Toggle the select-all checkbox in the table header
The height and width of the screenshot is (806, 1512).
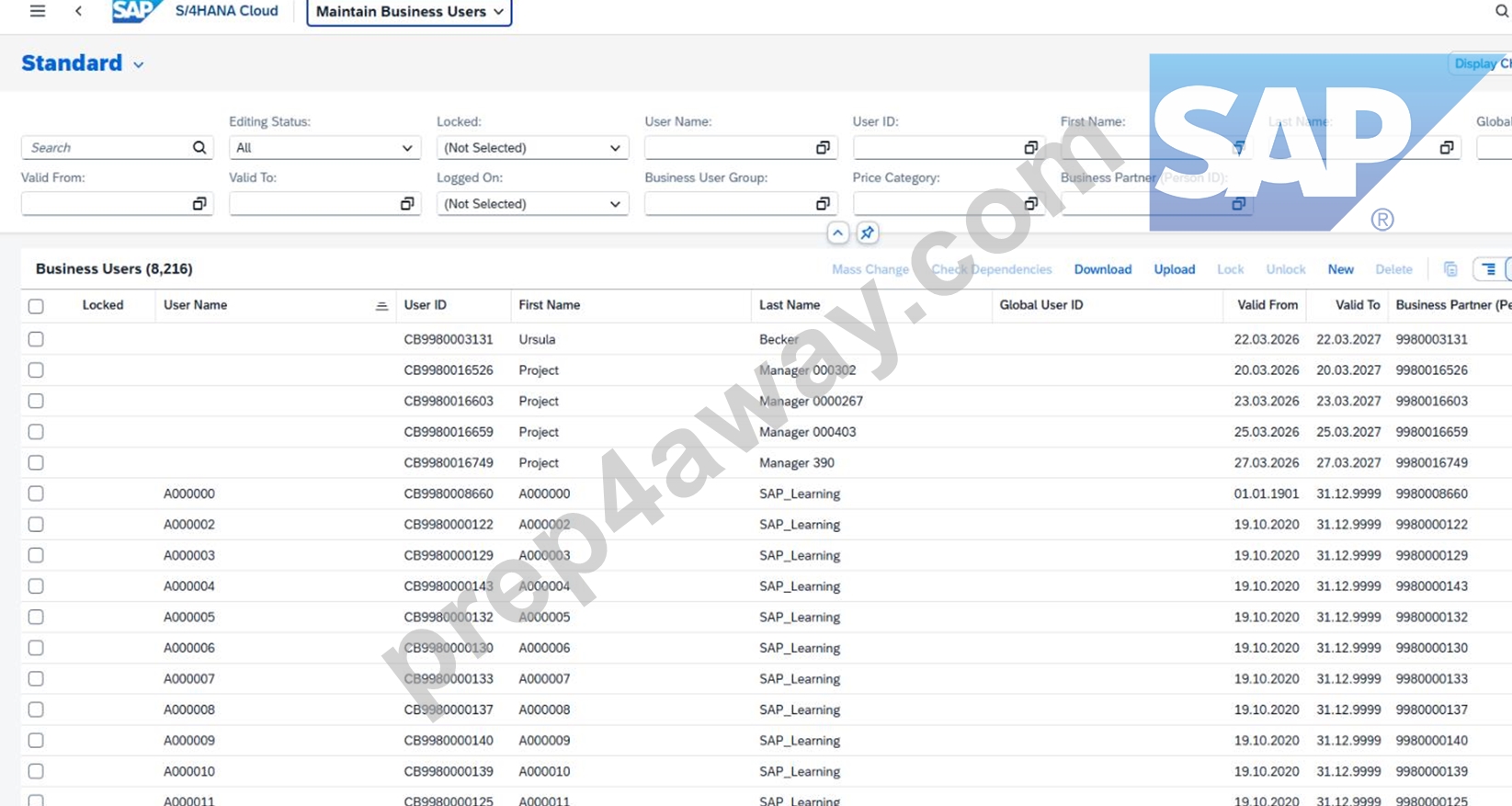coord(36,306)
